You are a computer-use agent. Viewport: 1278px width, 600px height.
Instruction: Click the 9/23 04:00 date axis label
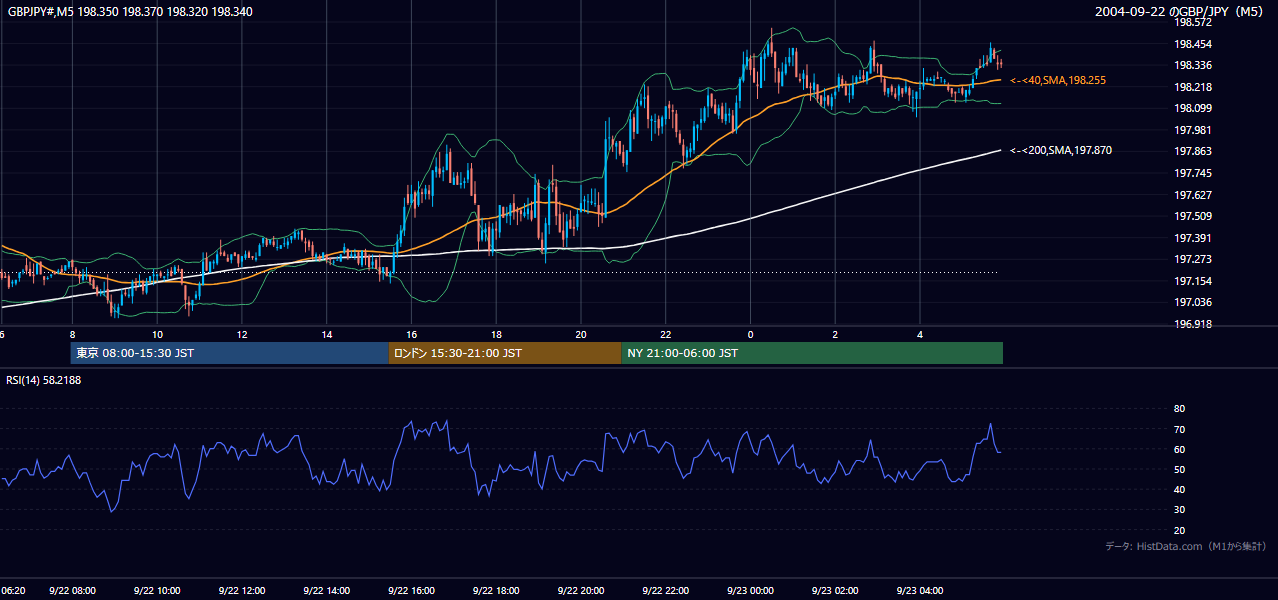pos(920,591)
